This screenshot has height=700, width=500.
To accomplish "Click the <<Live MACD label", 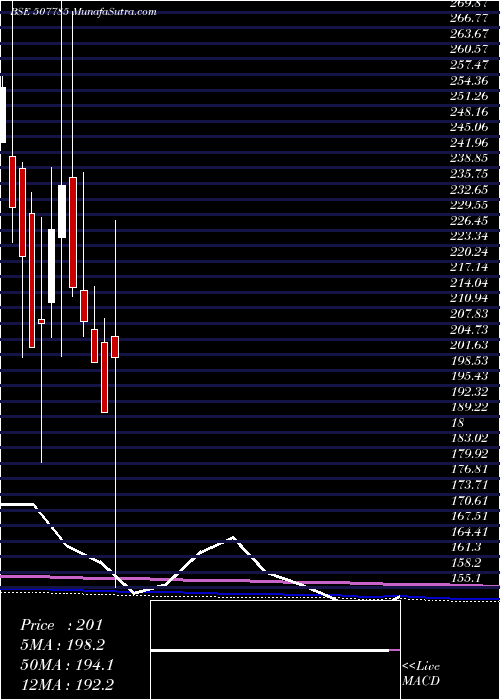I will (x=421, y=674).
